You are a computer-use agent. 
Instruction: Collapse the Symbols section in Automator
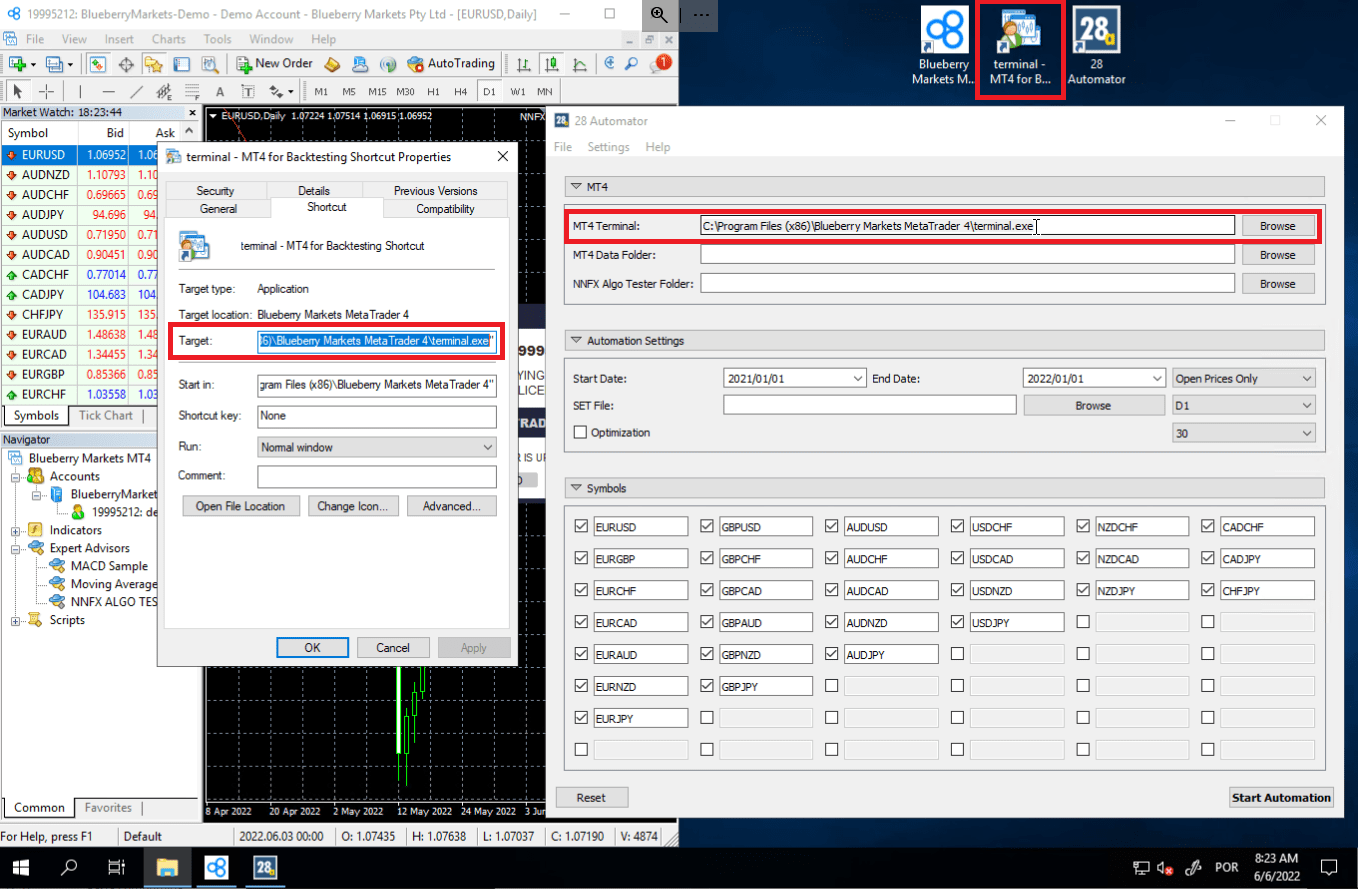pos(577,488)
